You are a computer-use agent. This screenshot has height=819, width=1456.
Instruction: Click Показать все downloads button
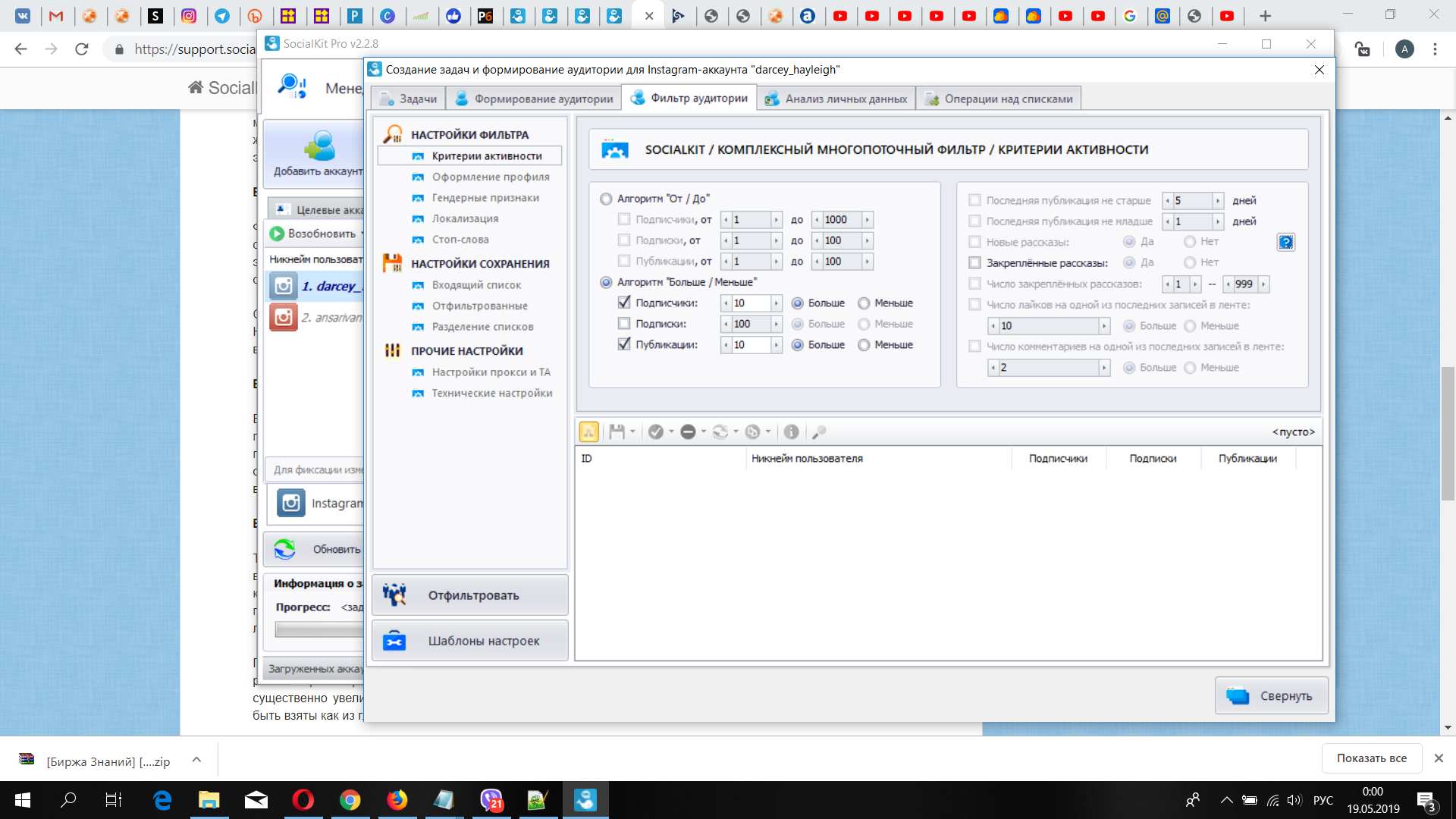(1371, 758)
